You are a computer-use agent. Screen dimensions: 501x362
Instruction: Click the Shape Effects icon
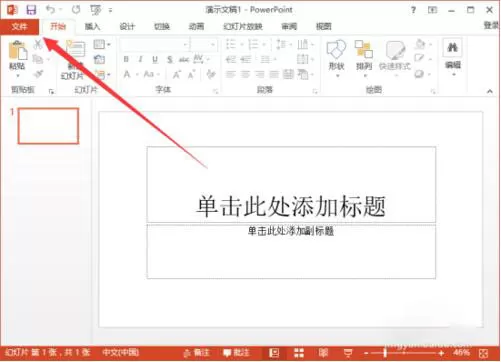coord(419,74)
